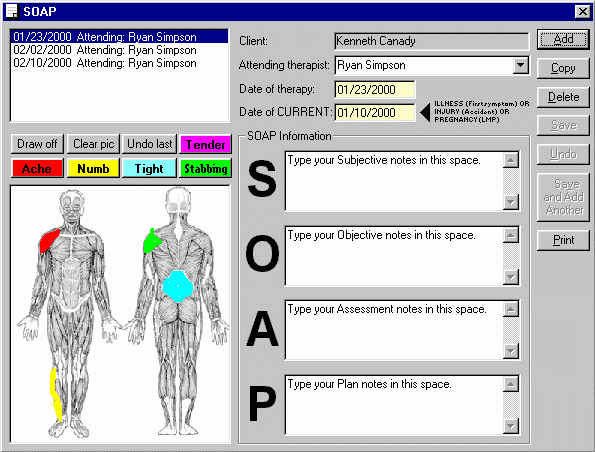Choose the yellow Numb color
595x452 pixels.
pyautogui.click(x=93, y=169)
